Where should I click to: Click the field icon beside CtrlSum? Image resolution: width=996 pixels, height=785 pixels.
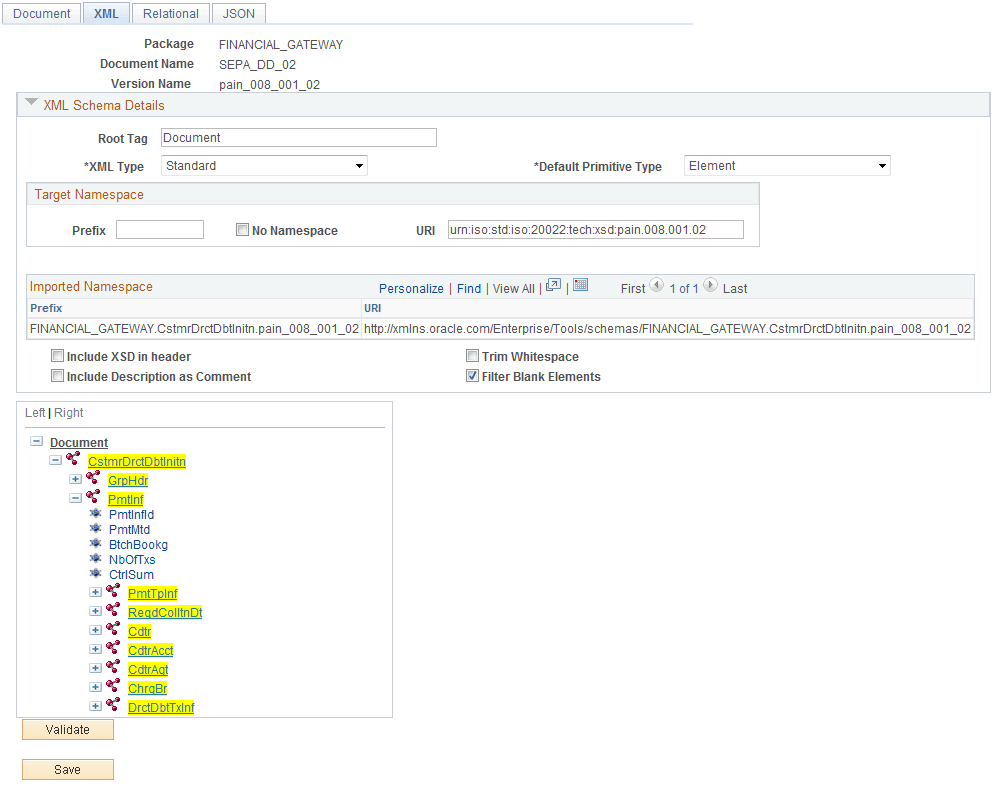pos(96,574)
